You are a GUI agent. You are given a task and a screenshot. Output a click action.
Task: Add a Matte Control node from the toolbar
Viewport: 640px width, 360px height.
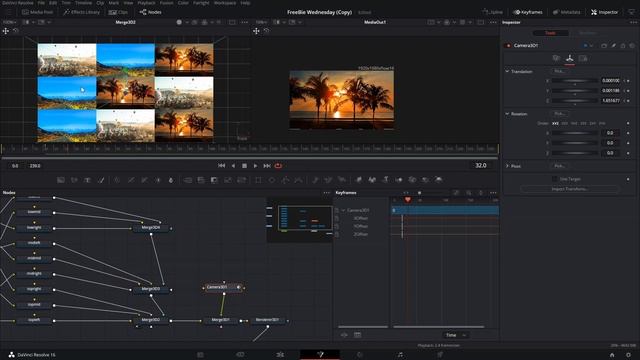(x=214, y=180)
